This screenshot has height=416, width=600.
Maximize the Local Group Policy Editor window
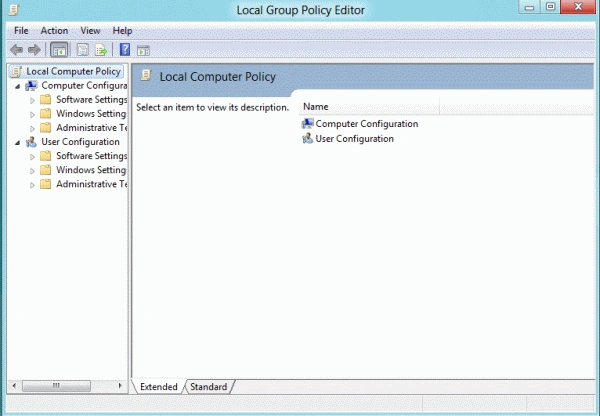pyautogui.click(x=550, y=7)
